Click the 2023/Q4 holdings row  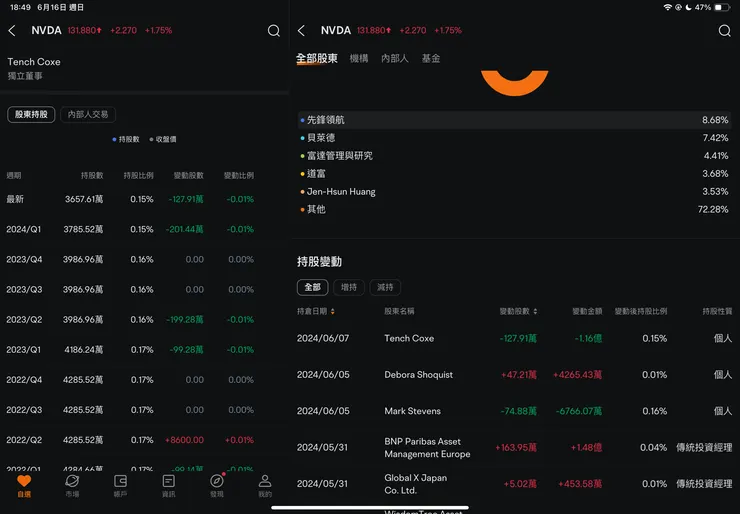(x=130, y=260)
